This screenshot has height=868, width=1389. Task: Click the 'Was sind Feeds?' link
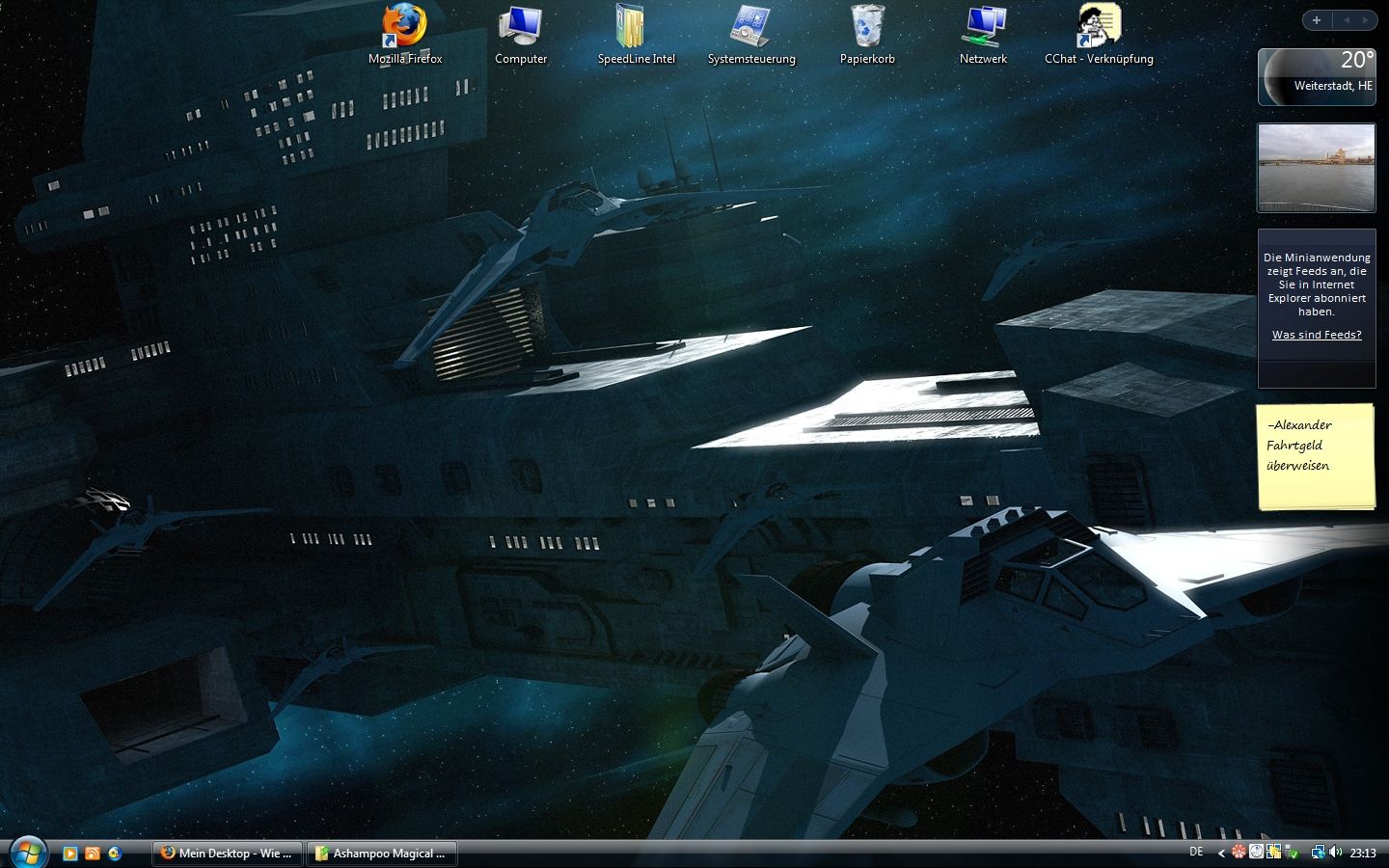[1317, 335]
